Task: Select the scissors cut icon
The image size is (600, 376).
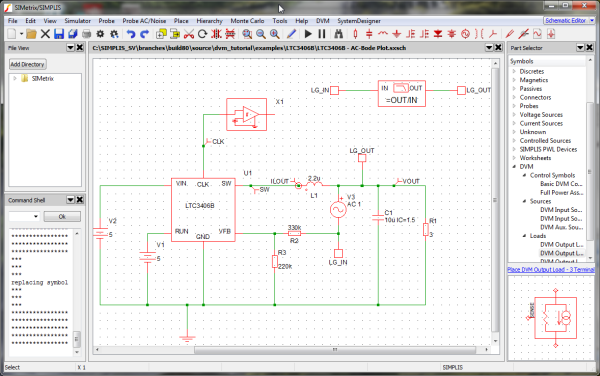Action: pyautogui.click(x=189, y=34)
